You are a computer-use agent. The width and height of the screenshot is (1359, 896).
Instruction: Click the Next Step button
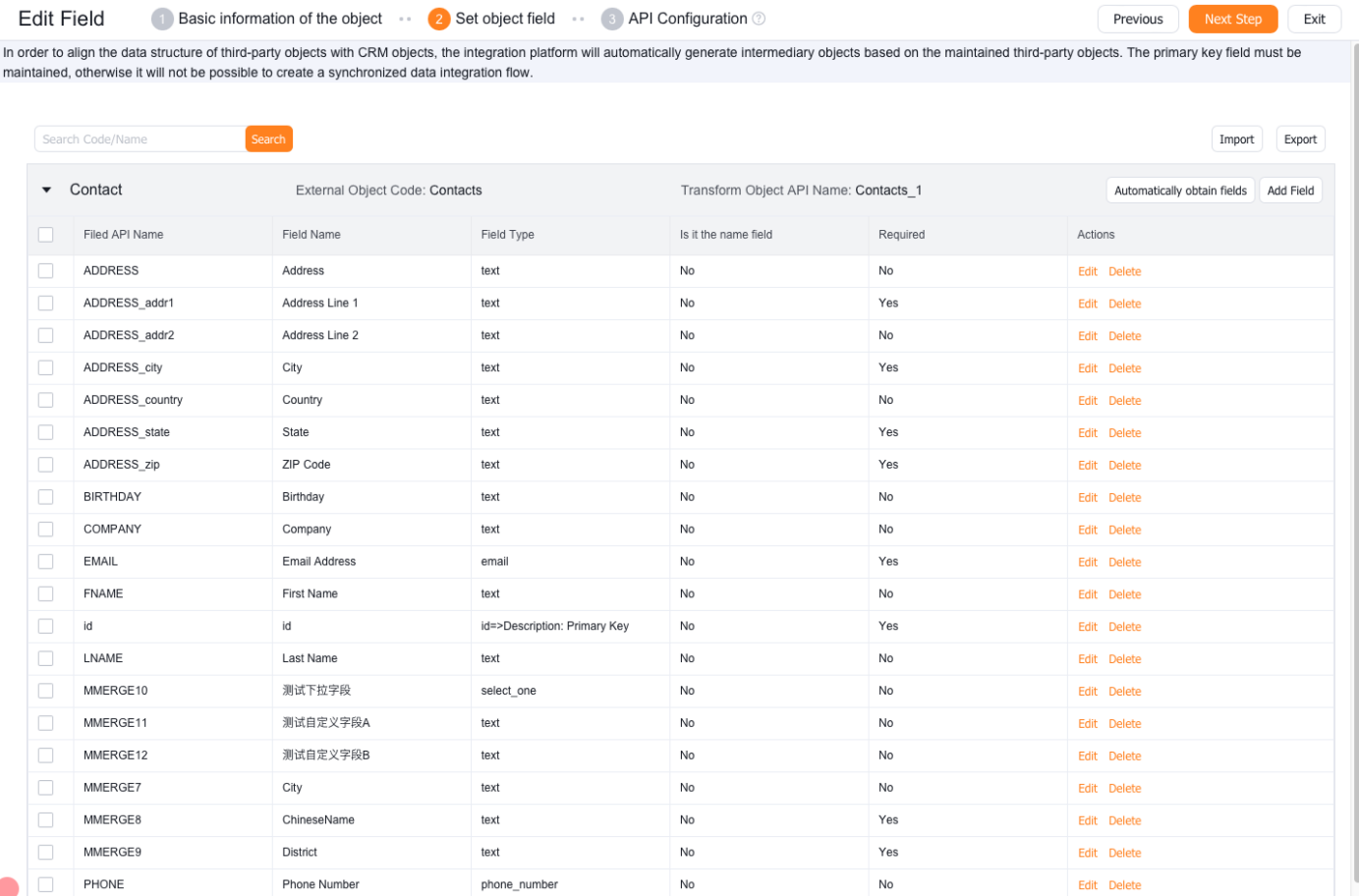[x=1233, y=19]
